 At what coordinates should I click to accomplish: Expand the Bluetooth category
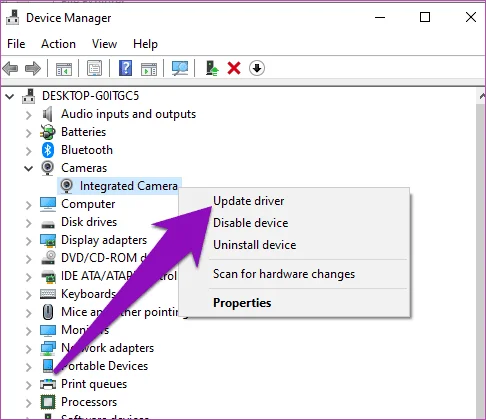click(29, 151)
